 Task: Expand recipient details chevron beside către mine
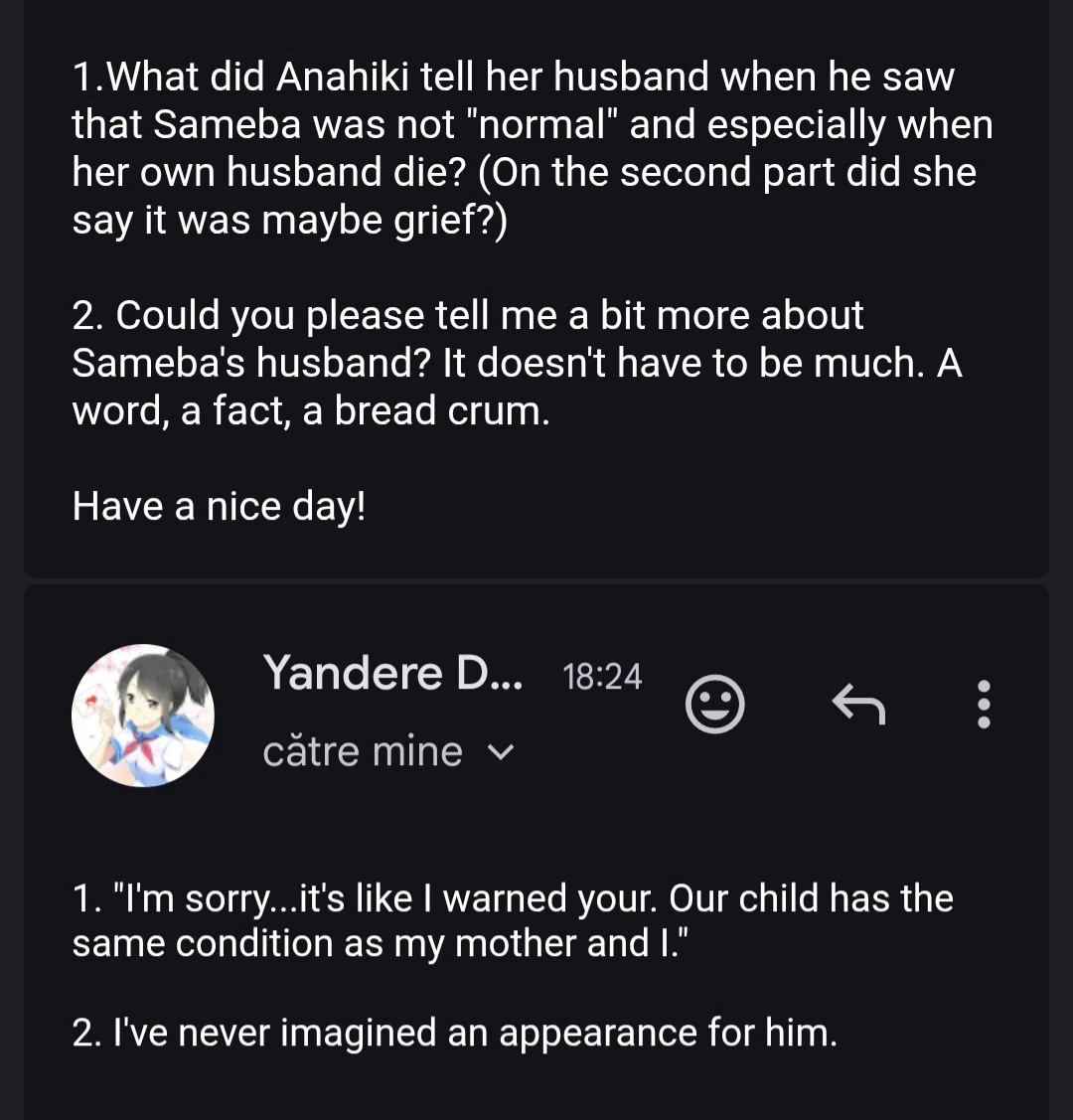pyautogui.click(x=500, y=752)
